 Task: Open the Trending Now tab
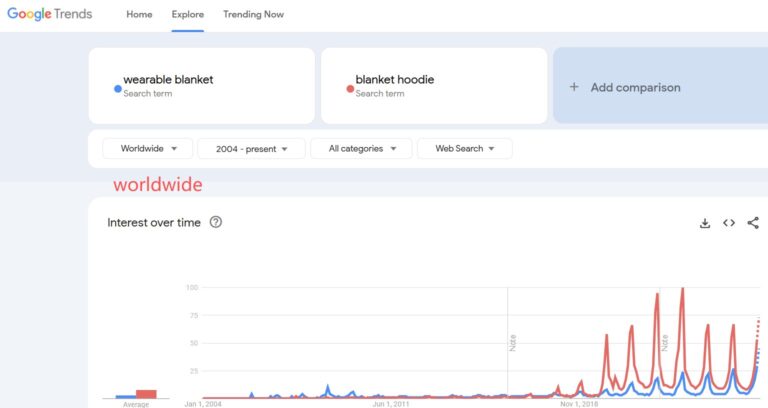click(x=253, y=15)
